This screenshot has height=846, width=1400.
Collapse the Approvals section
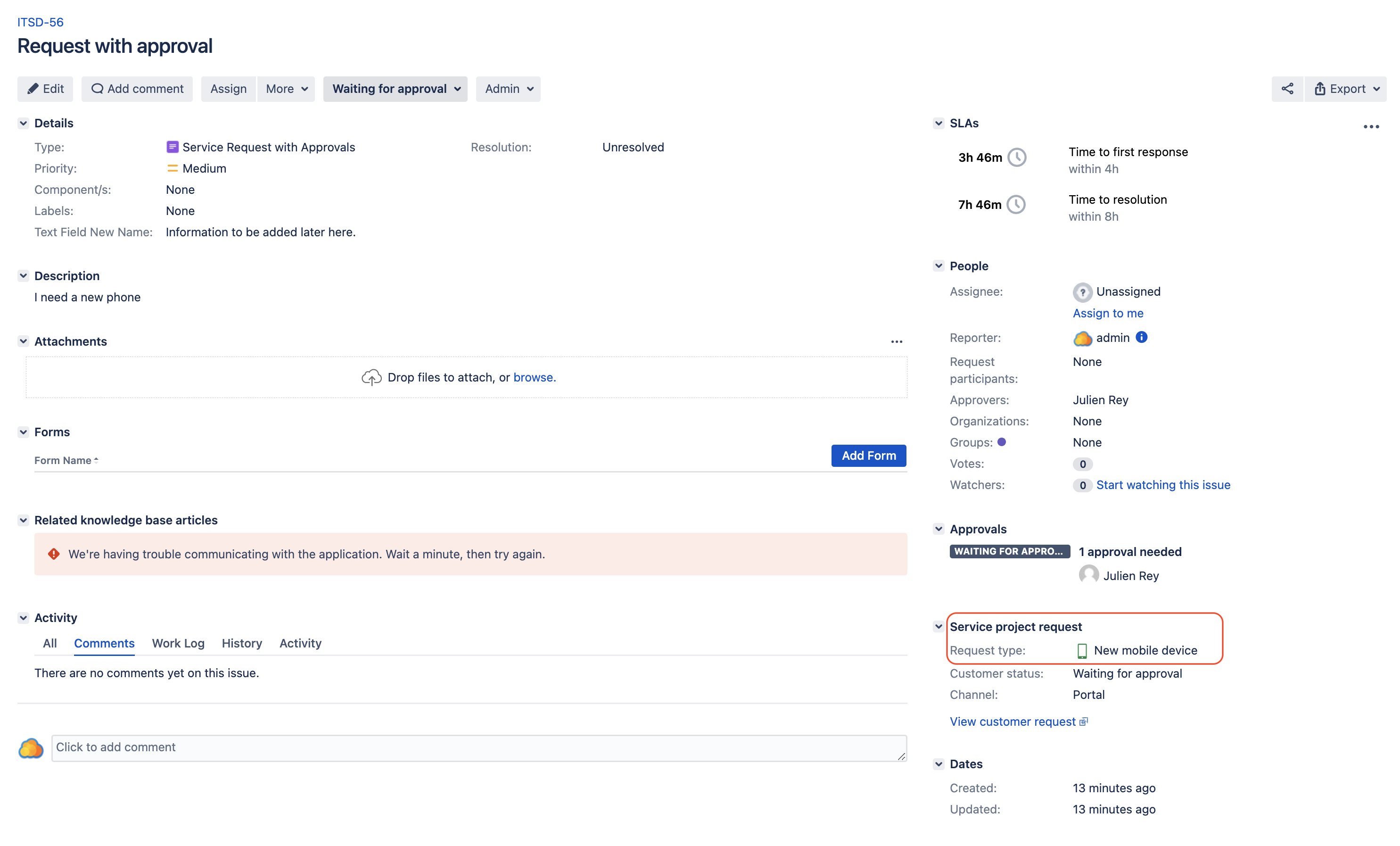pyautogui.click(x=938, y=529)
